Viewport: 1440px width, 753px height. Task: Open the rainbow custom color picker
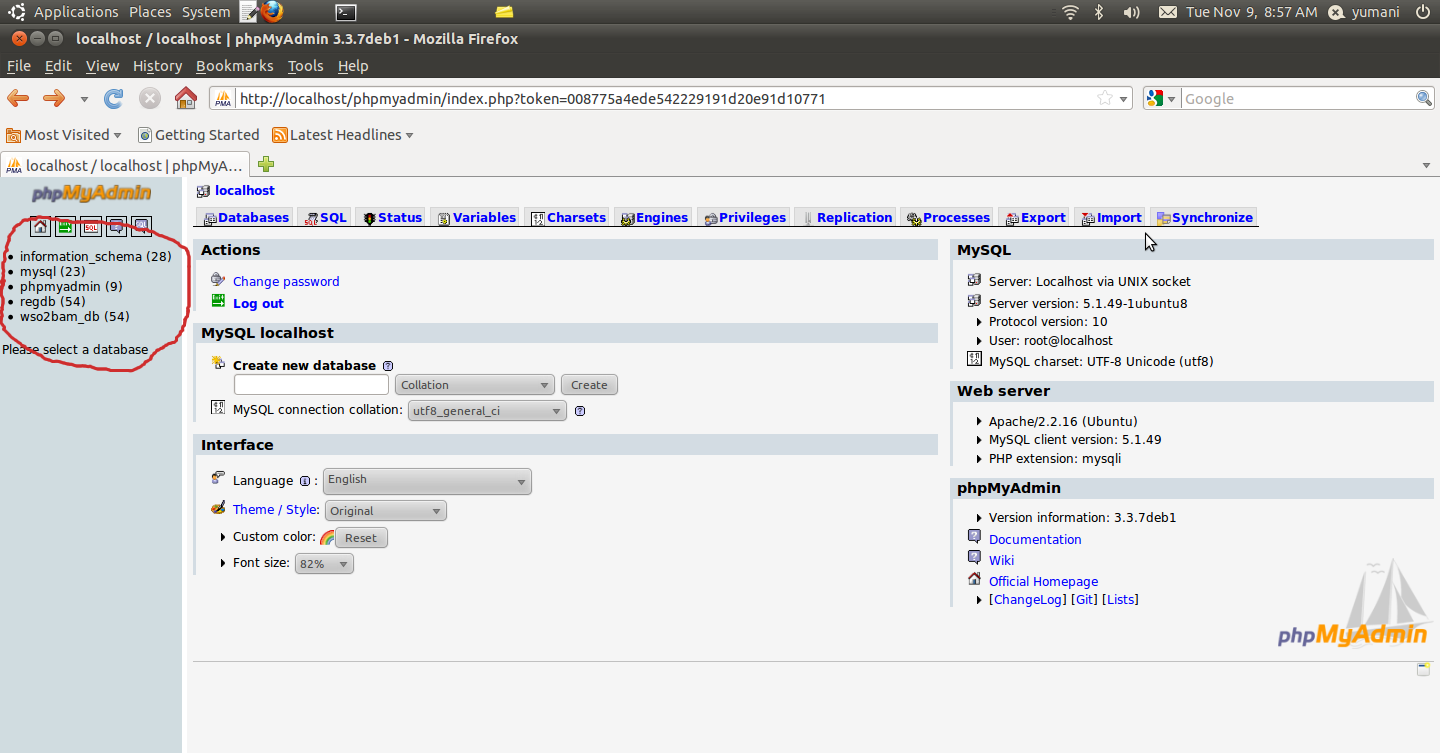point(327,537)
